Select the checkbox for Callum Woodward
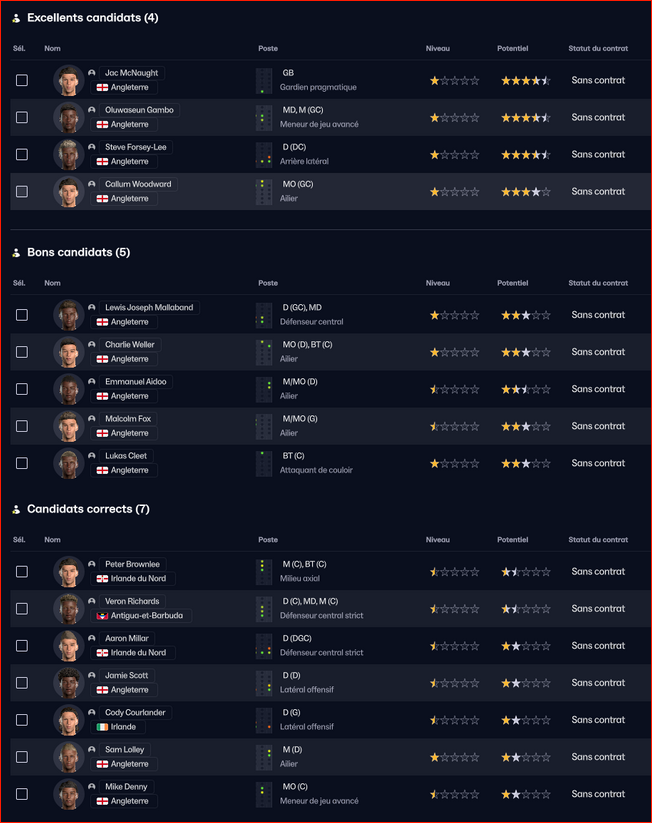 [22, 191]
